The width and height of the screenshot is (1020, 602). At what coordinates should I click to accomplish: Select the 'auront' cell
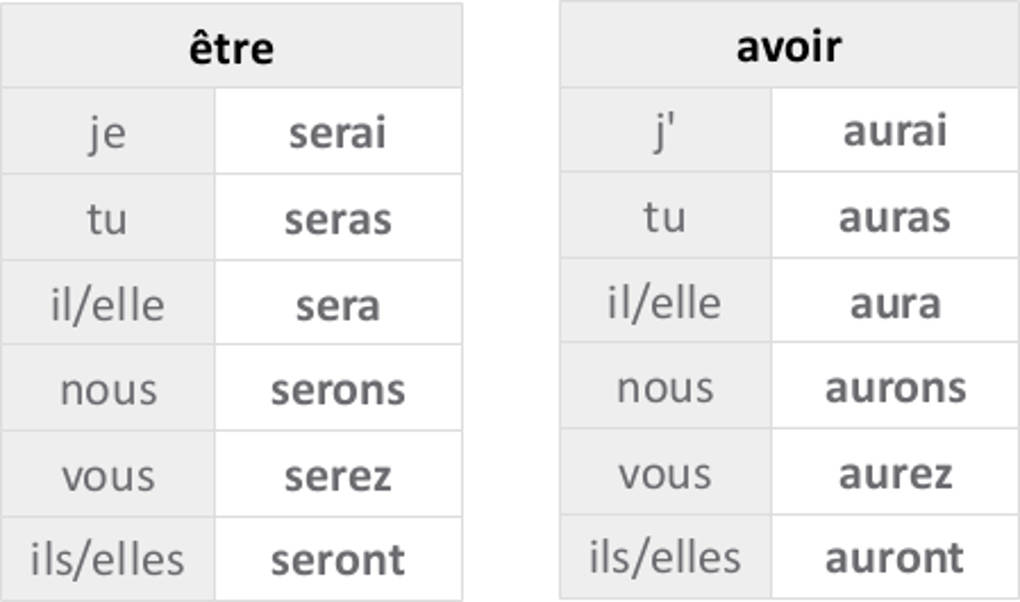894,557
